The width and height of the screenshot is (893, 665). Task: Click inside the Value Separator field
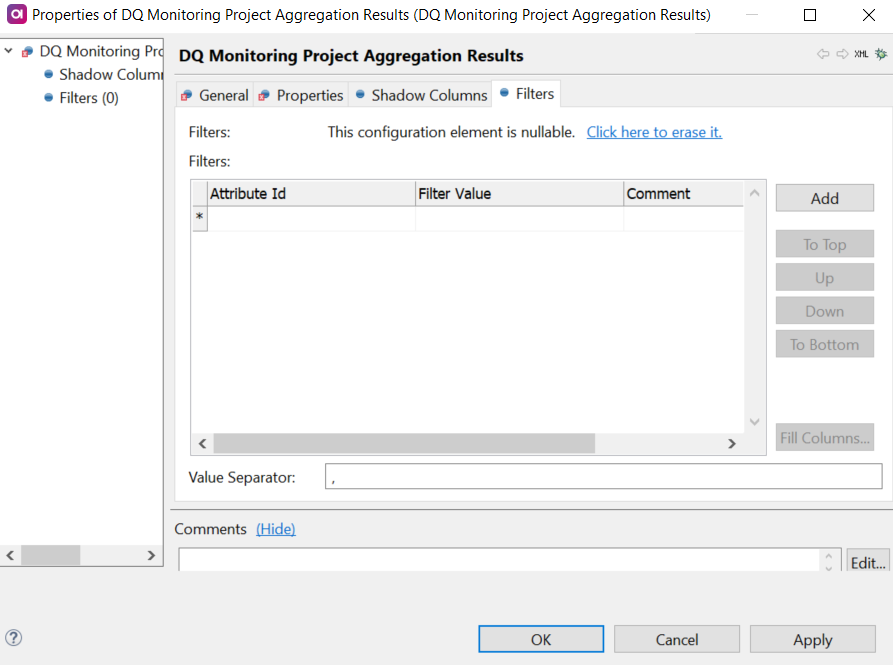coord(600,477)
